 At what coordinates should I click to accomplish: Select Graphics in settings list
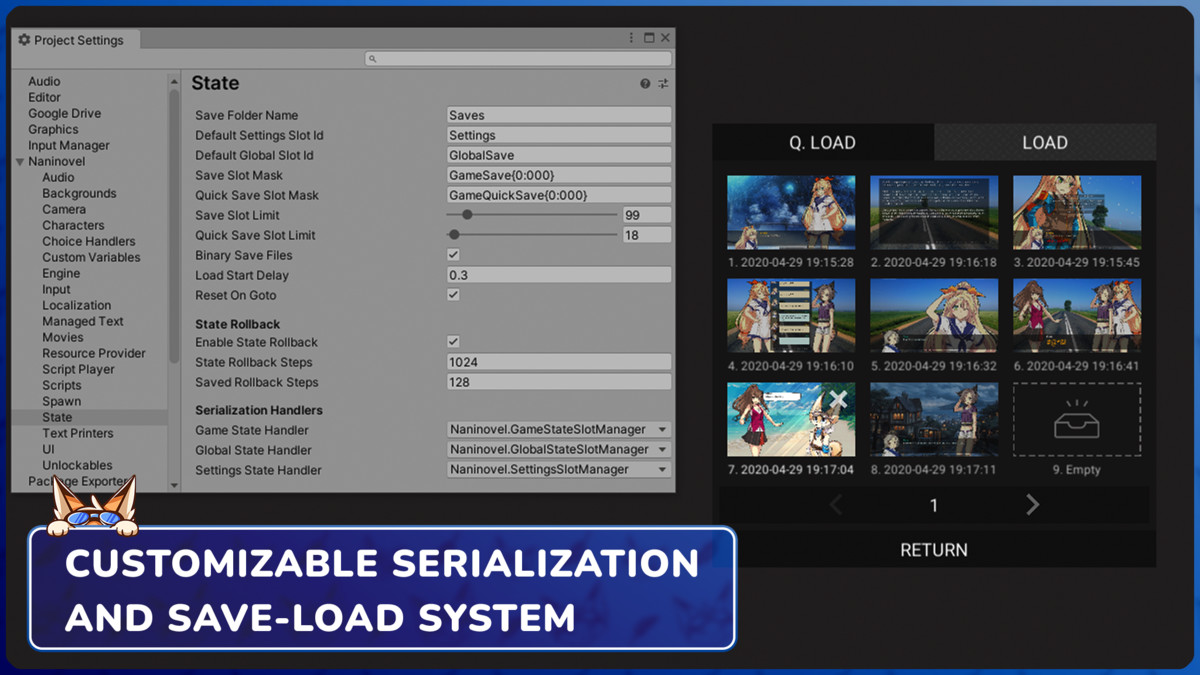click(x=53, y=129)
